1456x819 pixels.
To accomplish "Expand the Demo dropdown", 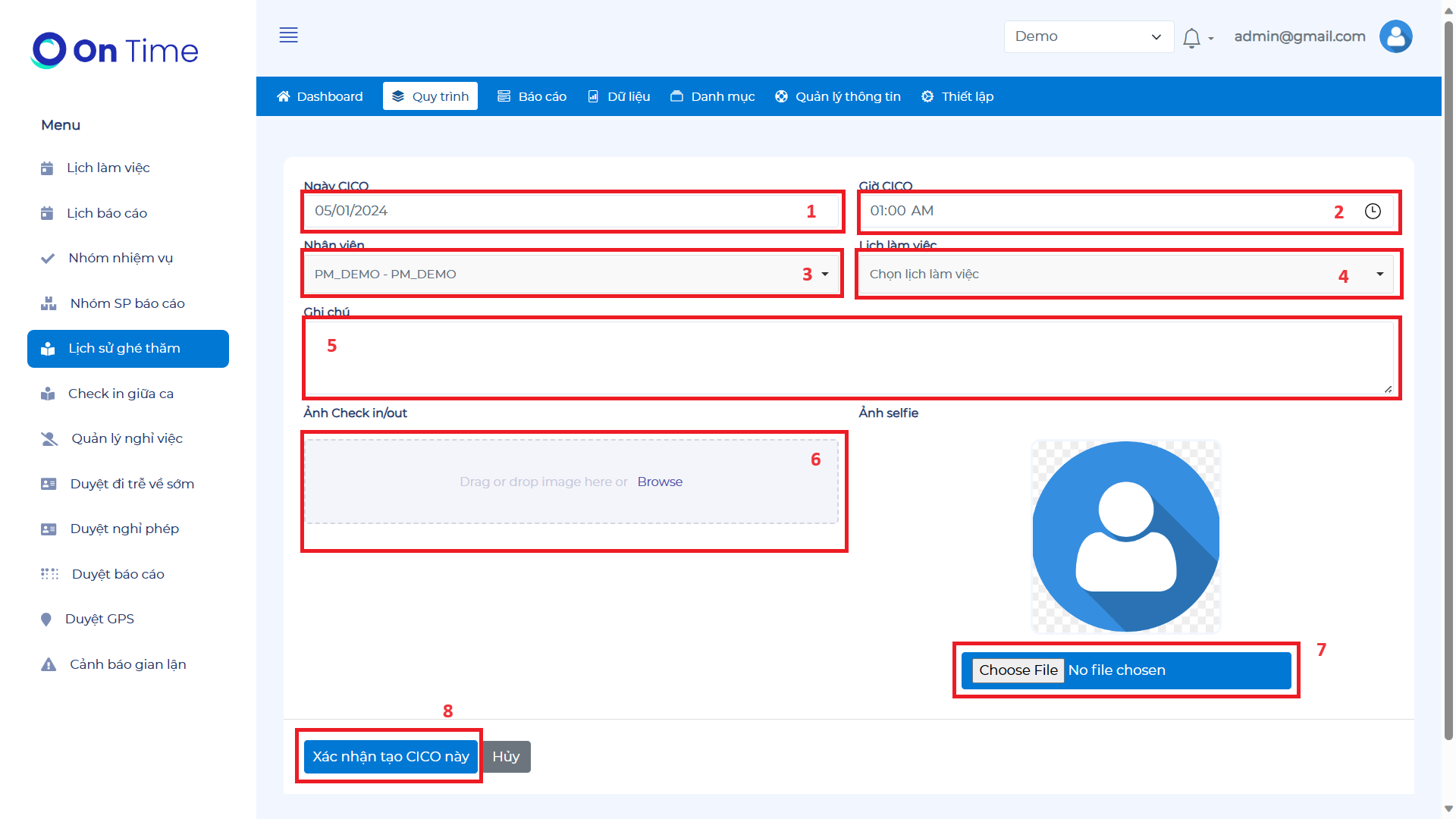I will point(1088,36).
